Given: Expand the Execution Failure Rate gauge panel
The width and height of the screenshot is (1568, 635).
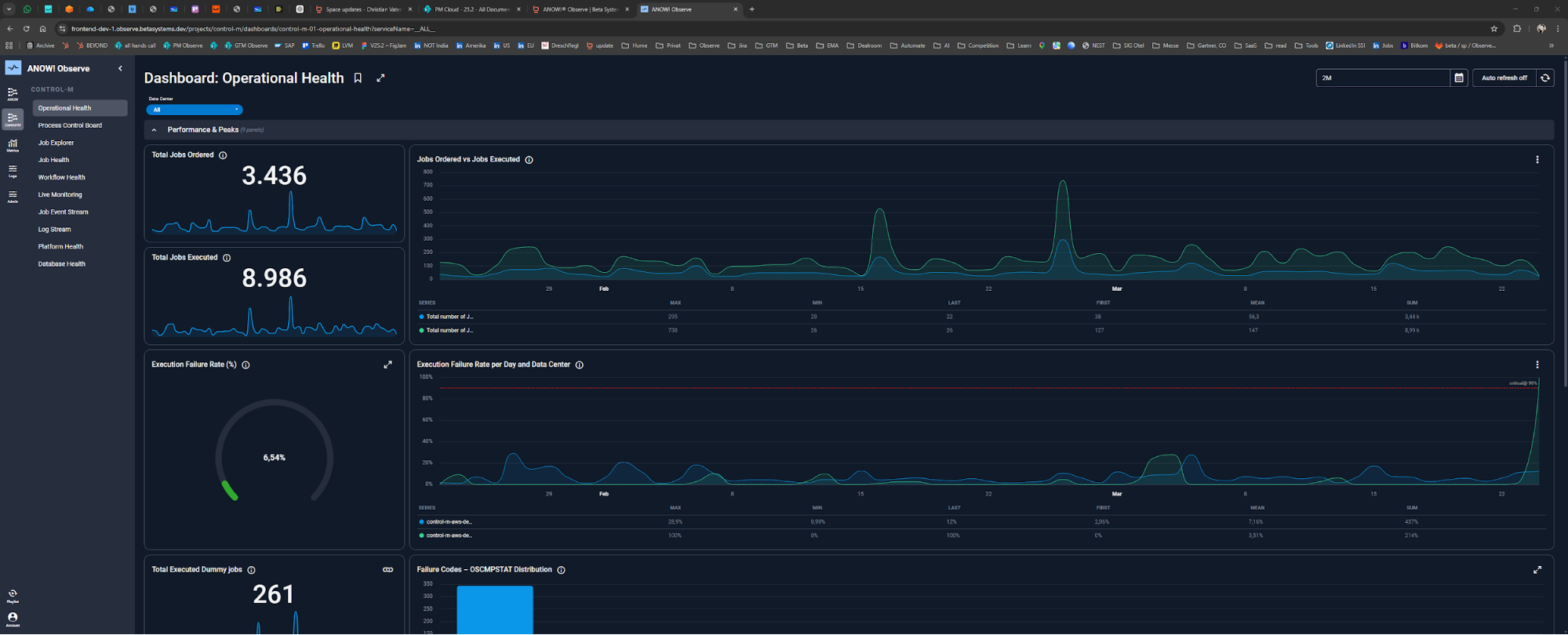Looking at the screenshot, I should (x=387, y=365).
